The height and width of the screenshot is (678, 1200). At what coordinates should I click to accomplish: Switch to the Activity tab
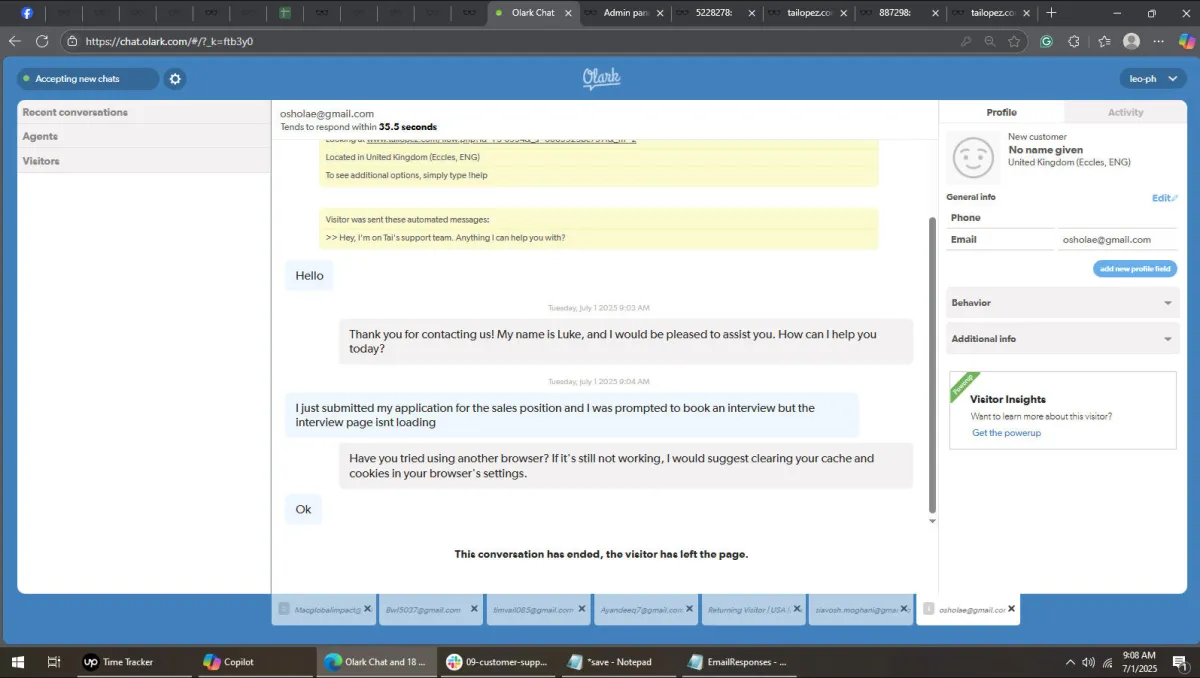(1125, 112)
